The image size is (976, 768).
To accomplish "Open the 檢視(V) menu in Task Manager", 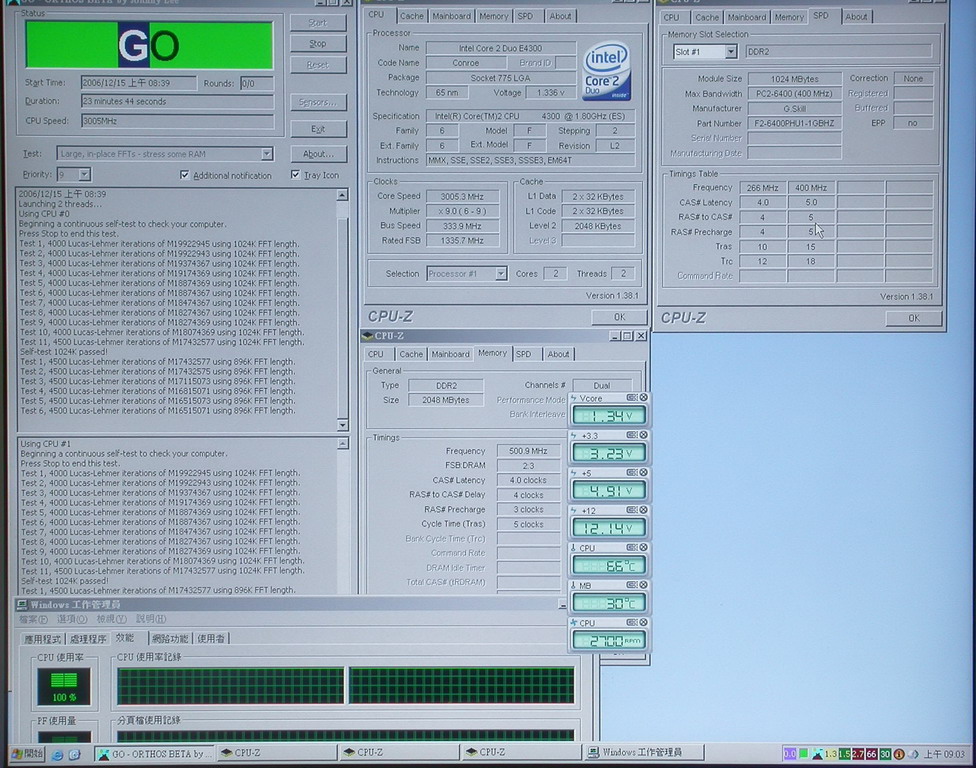I will pyautogui.click(x=111, y=619).
